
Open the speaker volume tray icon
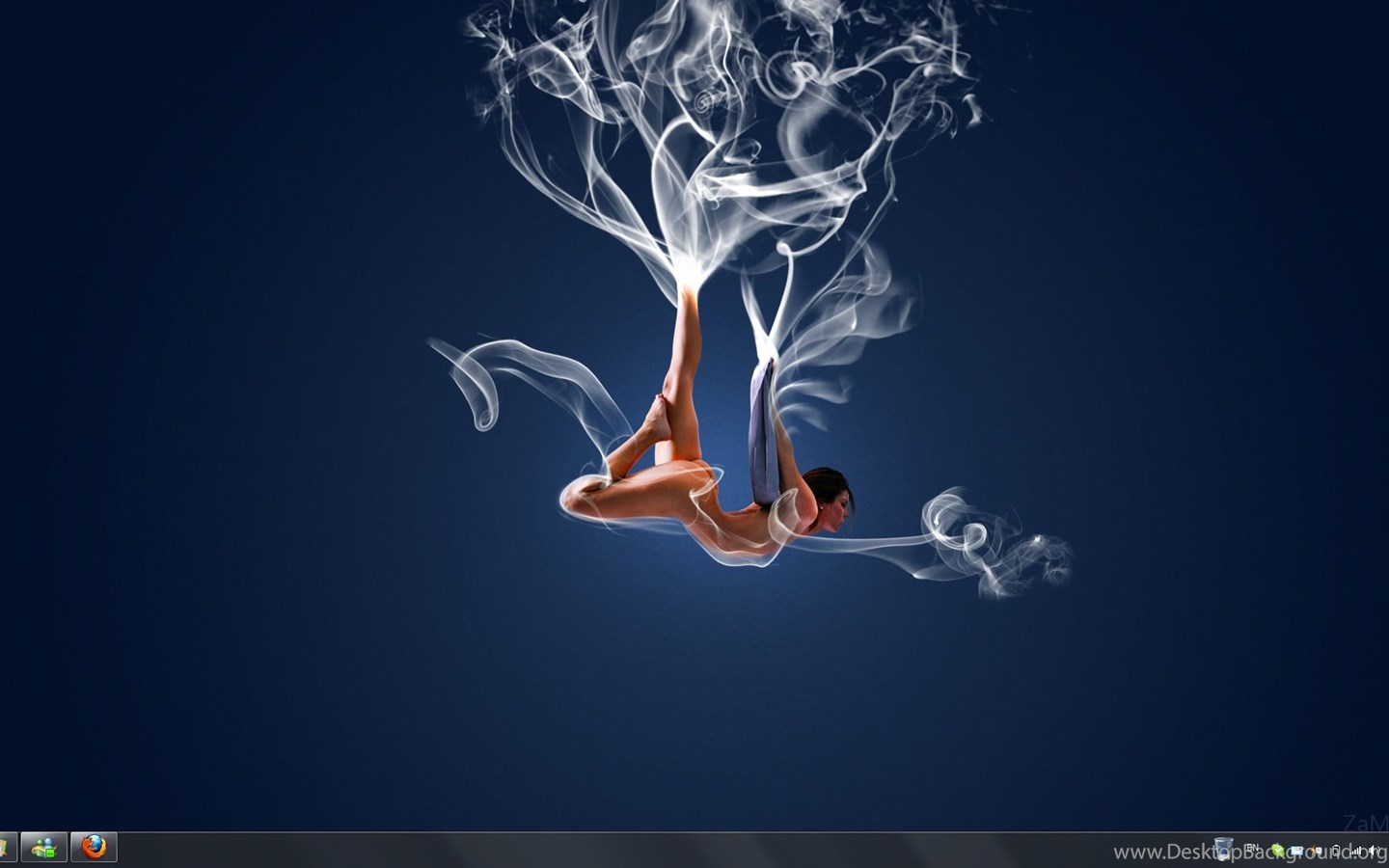click(1374, 851)
